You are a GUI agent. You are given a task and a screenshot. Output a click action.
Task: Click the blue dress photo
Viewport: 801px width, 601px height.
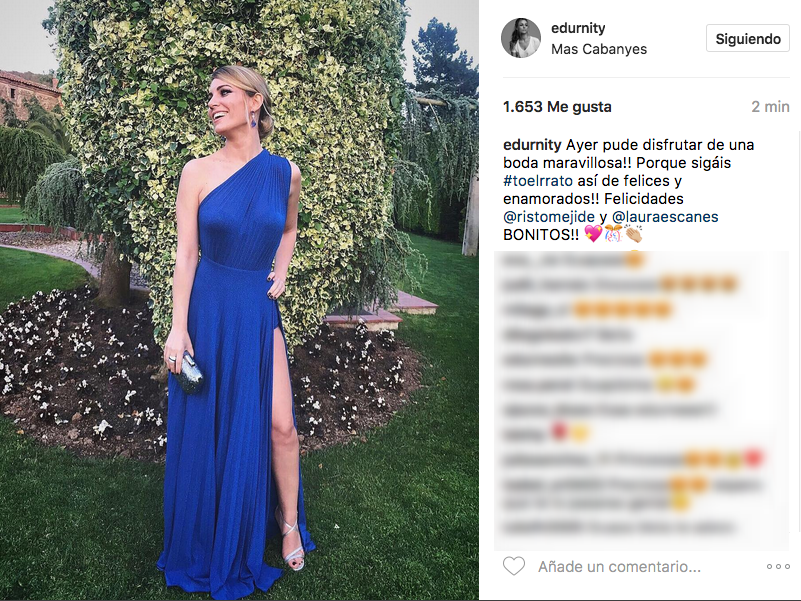click(x=239, y=300)
